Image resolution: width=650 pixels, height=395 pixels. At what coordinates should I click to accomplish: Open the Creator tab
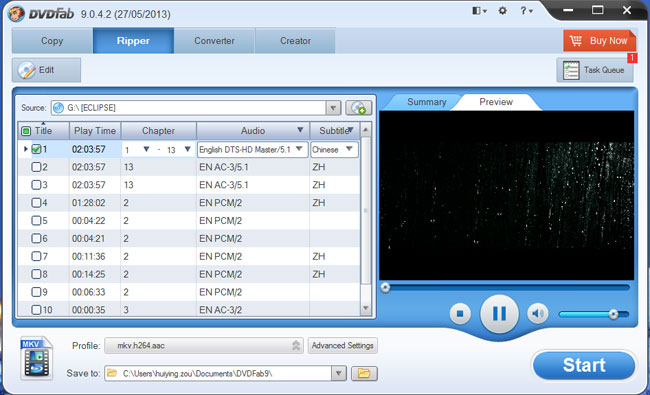click(295, 41)
